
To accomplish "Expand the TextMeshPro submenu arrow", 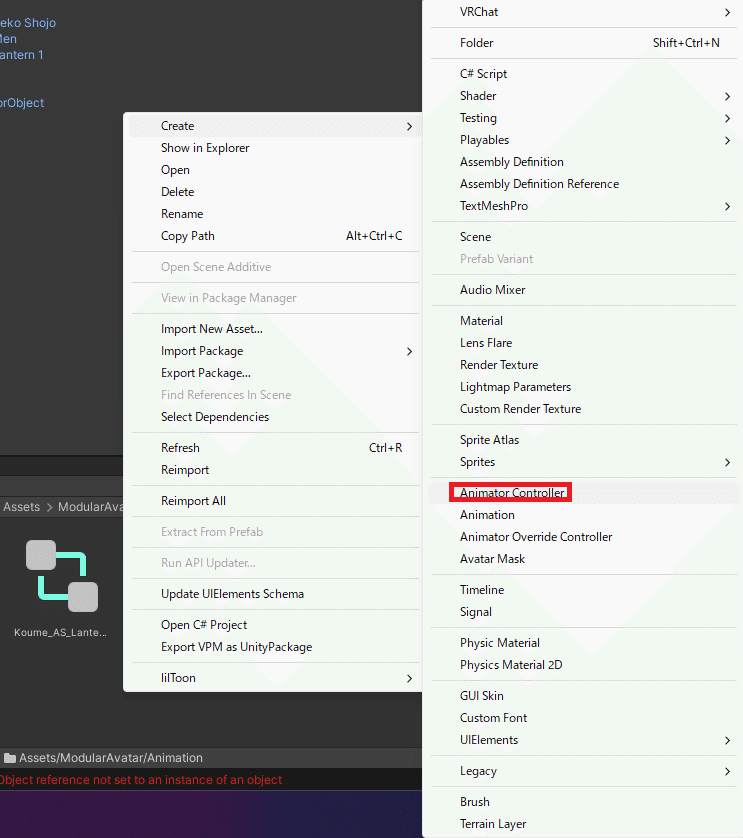I will (727, 206).
